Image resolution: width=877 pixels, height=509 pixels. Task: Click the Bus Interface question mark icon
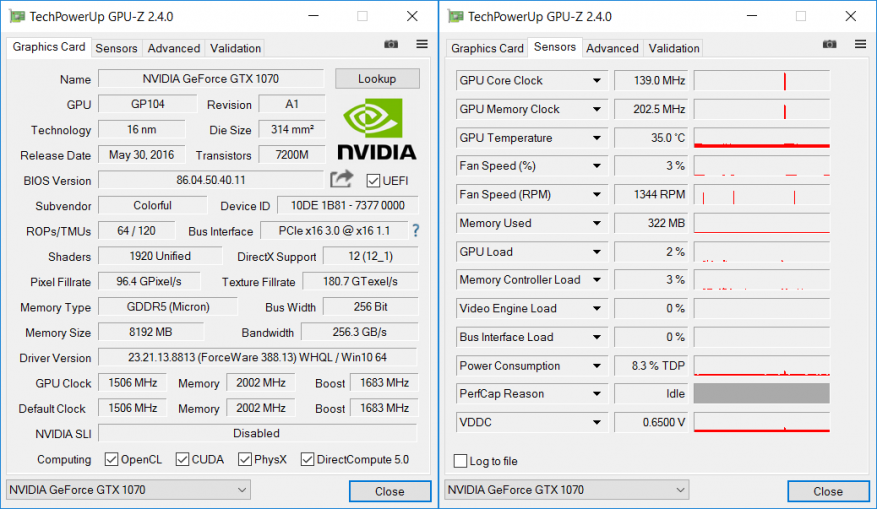(x=415, y=231)
